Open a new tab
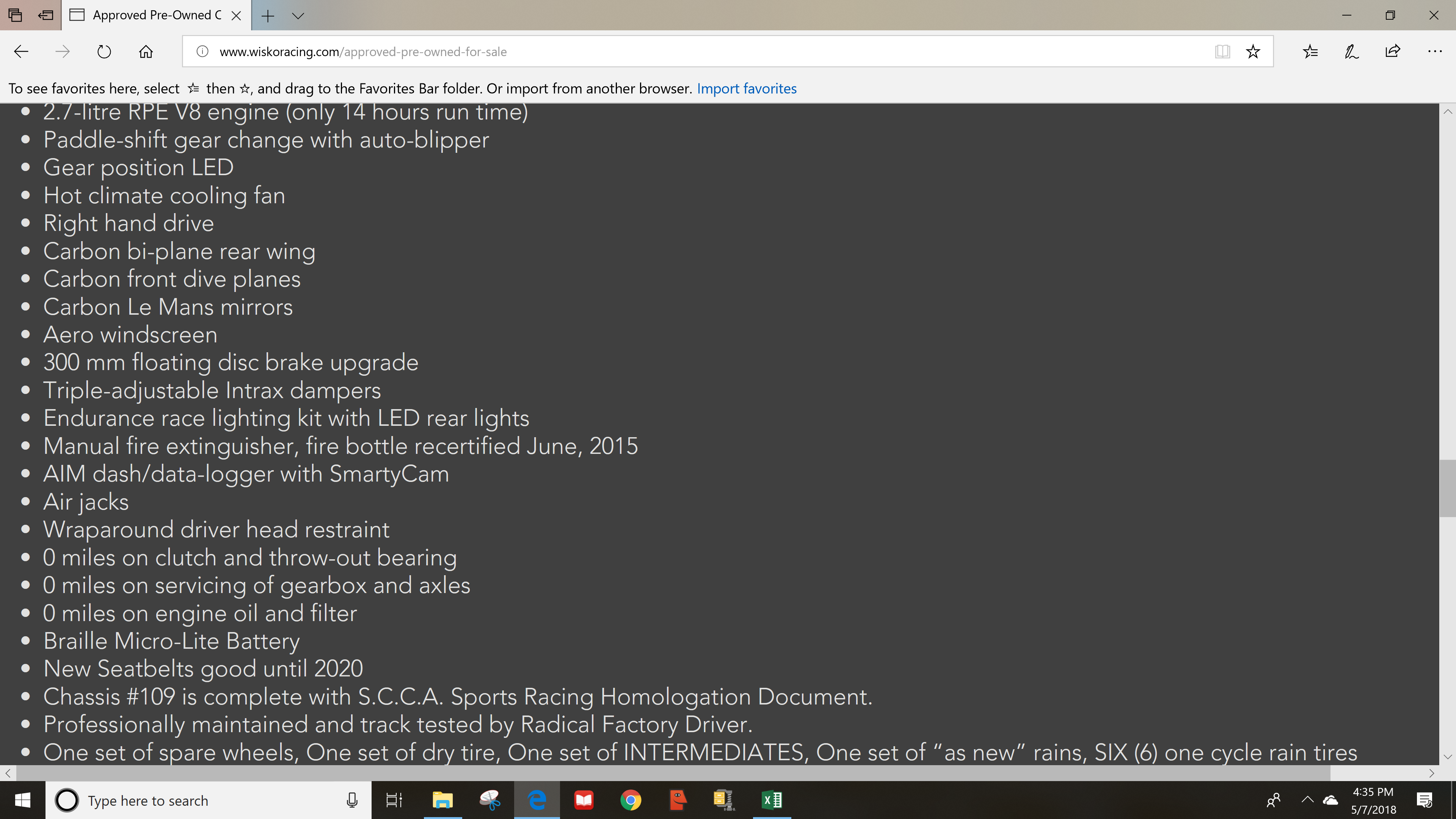Image resolution: width=1456 pixels, height=819 pixels. (268, 15)
